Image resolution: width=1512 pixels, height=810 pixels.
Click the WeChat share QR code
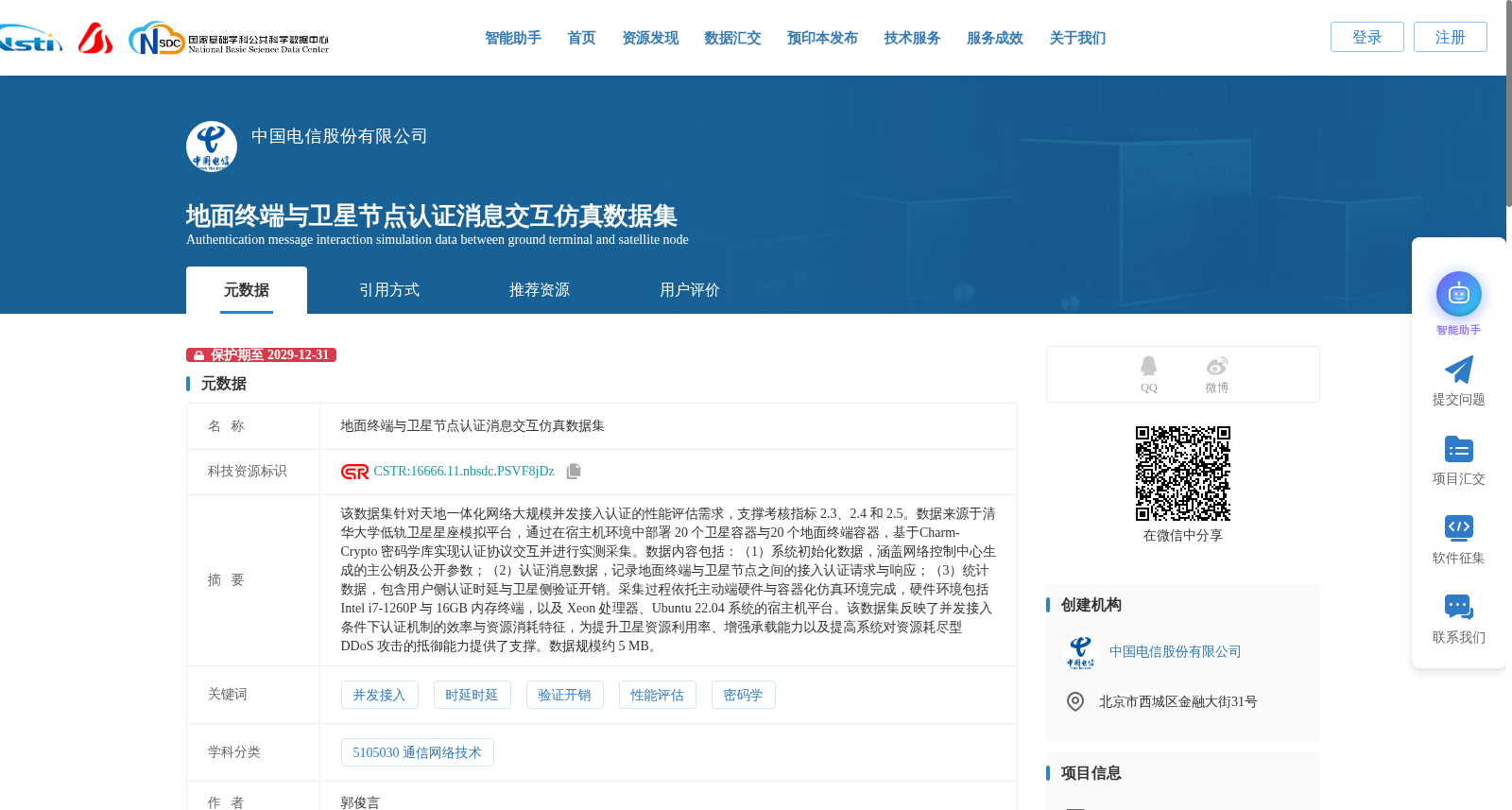click(1183, 474)
